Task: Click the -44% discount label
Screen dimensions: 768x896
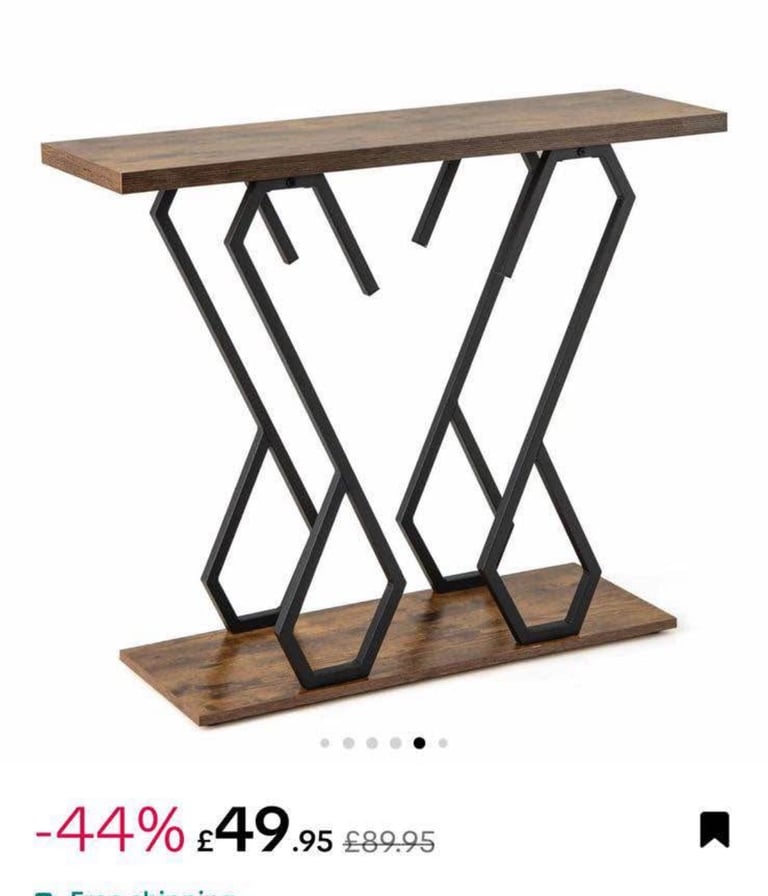Action: (110, 829)
